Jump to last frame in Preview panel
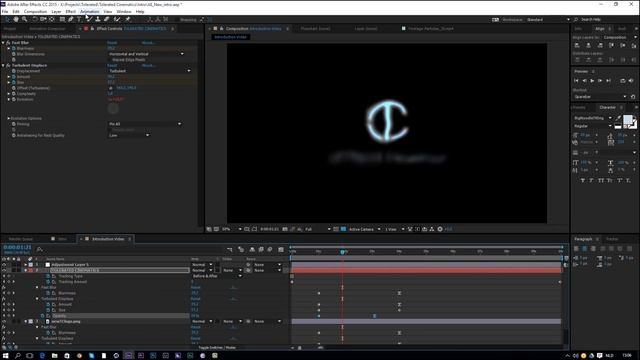This screenshot has height=360, width=640. tap(608, 81)
